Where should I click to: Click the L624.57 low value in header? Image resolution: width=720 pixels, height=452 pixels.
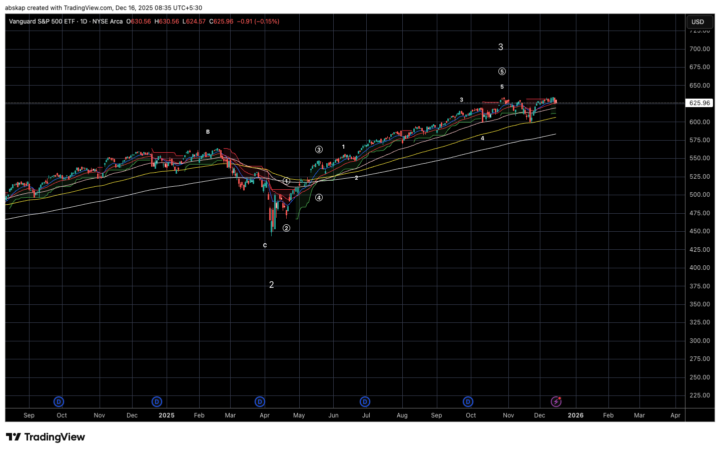coord(194,22)
